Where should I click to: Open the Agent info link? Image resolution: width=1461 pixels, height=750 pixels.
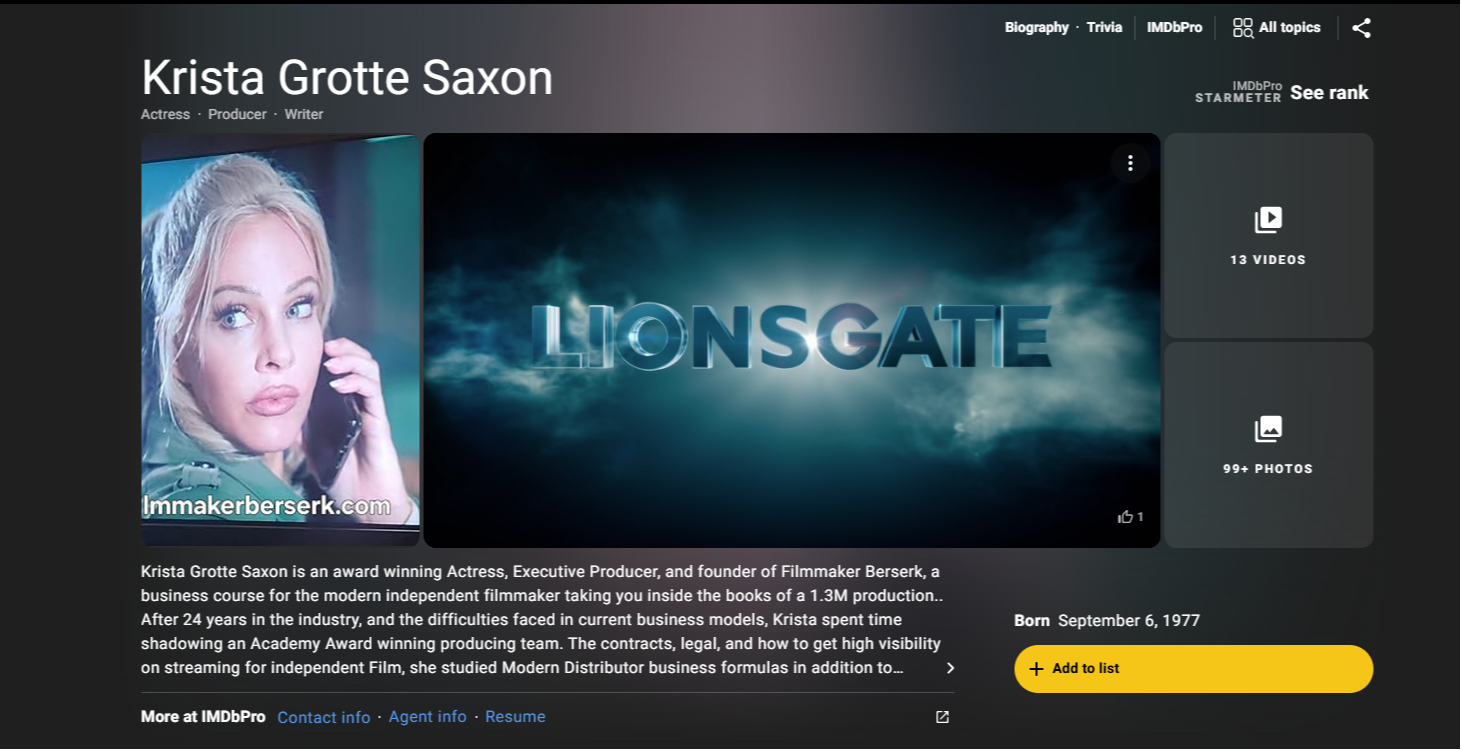pos(427,717)
